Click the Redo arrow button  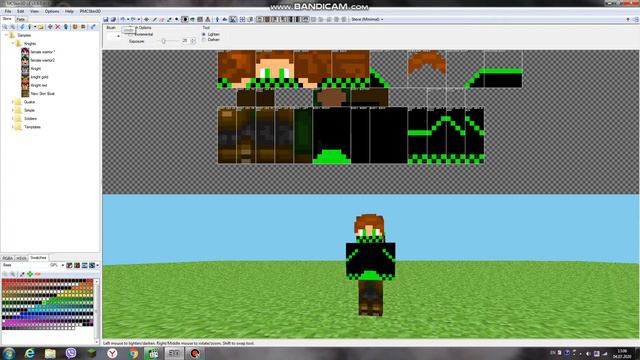tap(133, 19)
